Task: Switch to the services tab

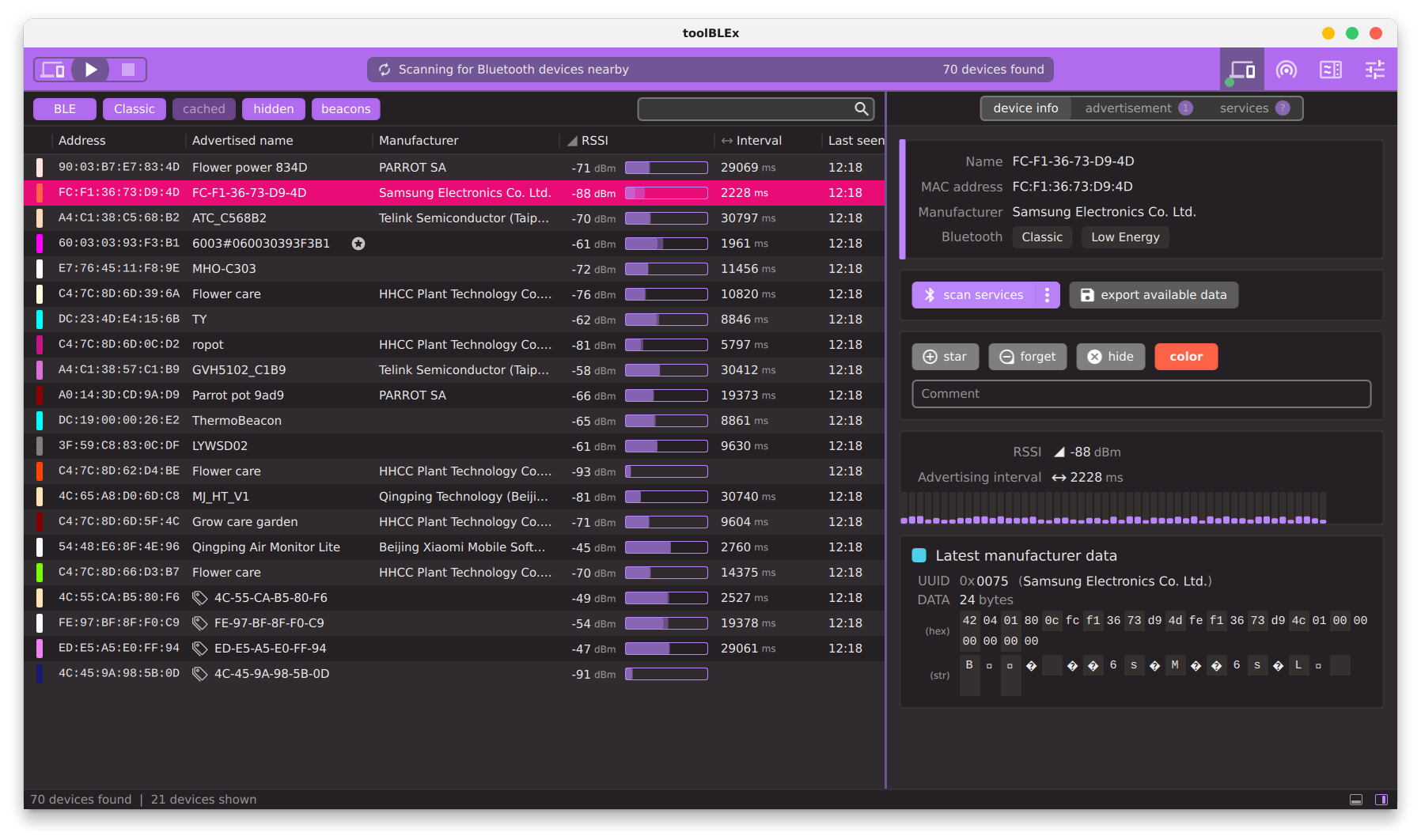Action: pyautogui.click(x=1244, y=108)
